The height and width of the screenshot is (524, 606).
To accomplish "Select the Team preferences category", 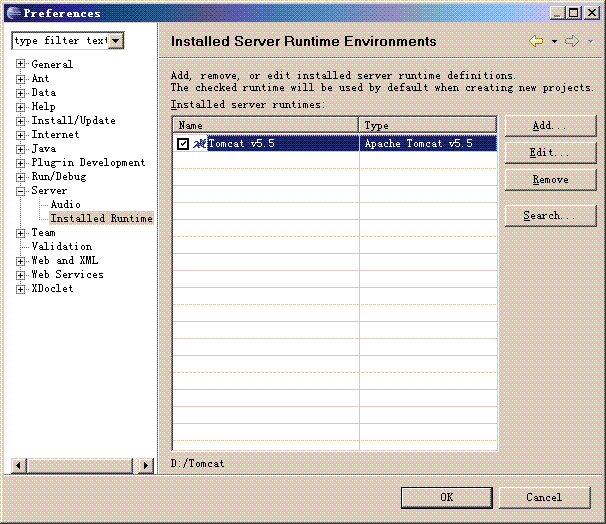I will pyautogui.click(x=43, y=233).
